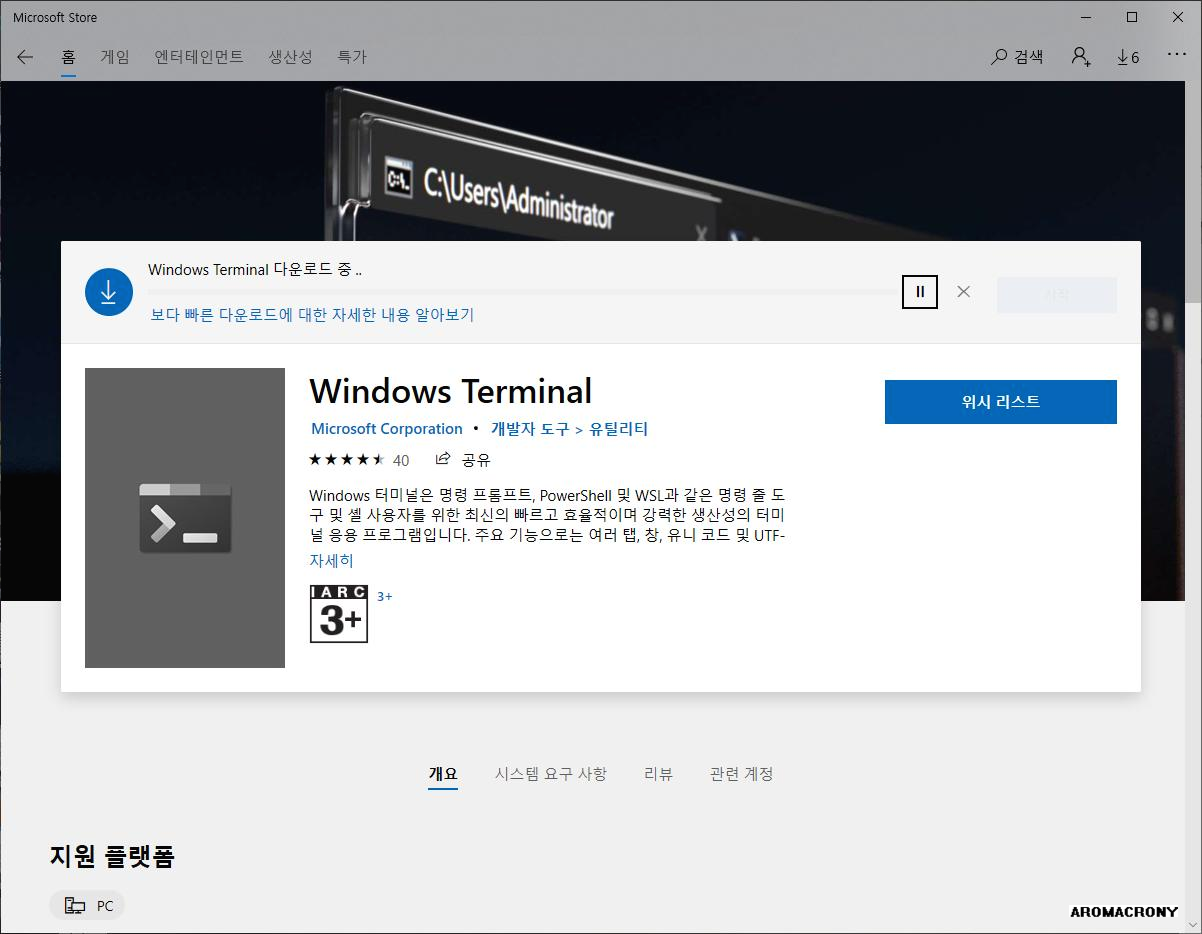This screenshot has height=934, width=1202.
Task: Click the PC platform chip
Action: pos(87,906)
